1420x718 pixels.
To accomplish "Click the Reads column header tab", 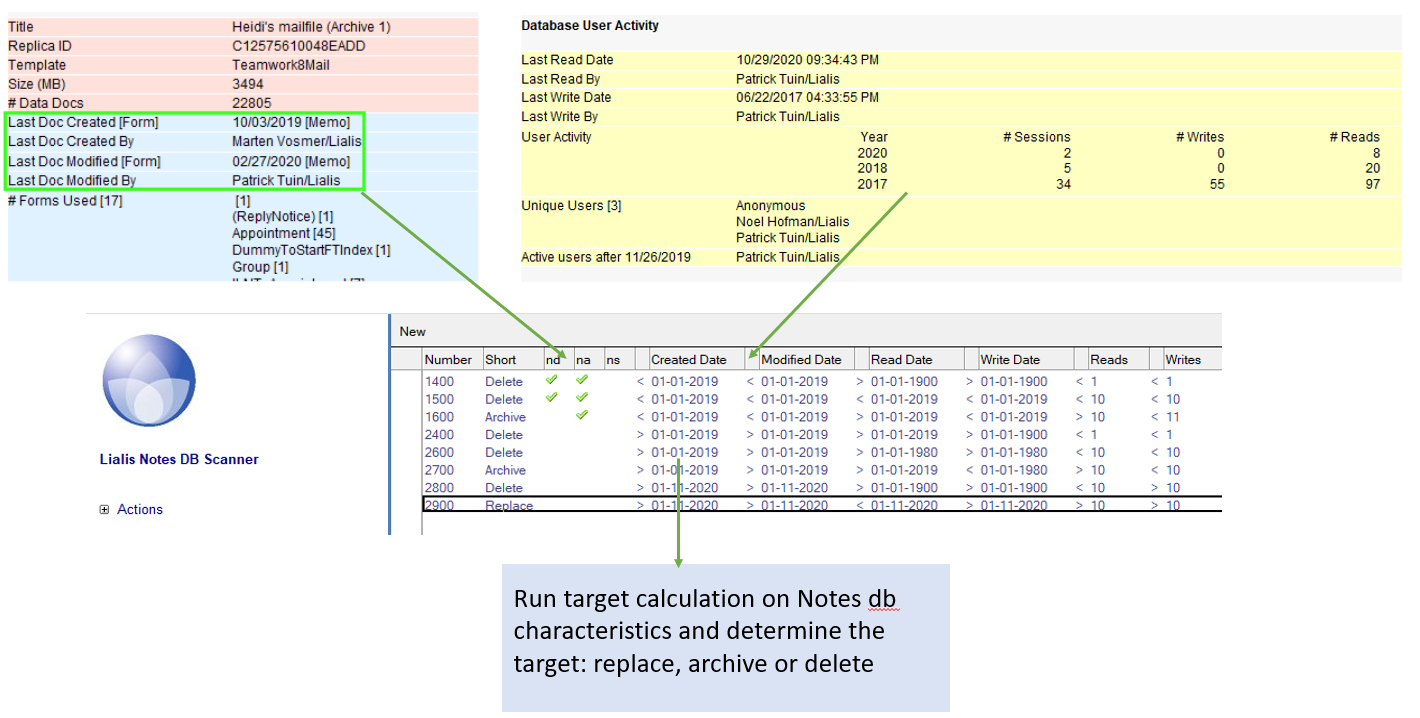I will [x=1108, y=358].
